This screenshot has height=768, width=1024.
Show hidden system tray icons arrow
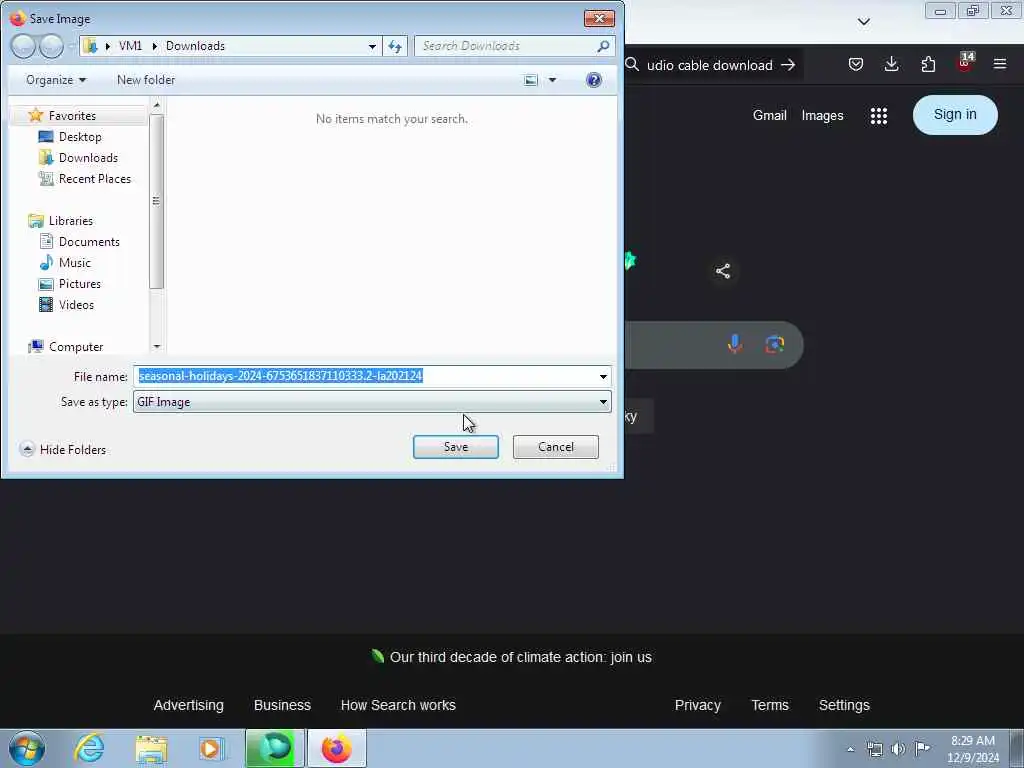point(850,749)
